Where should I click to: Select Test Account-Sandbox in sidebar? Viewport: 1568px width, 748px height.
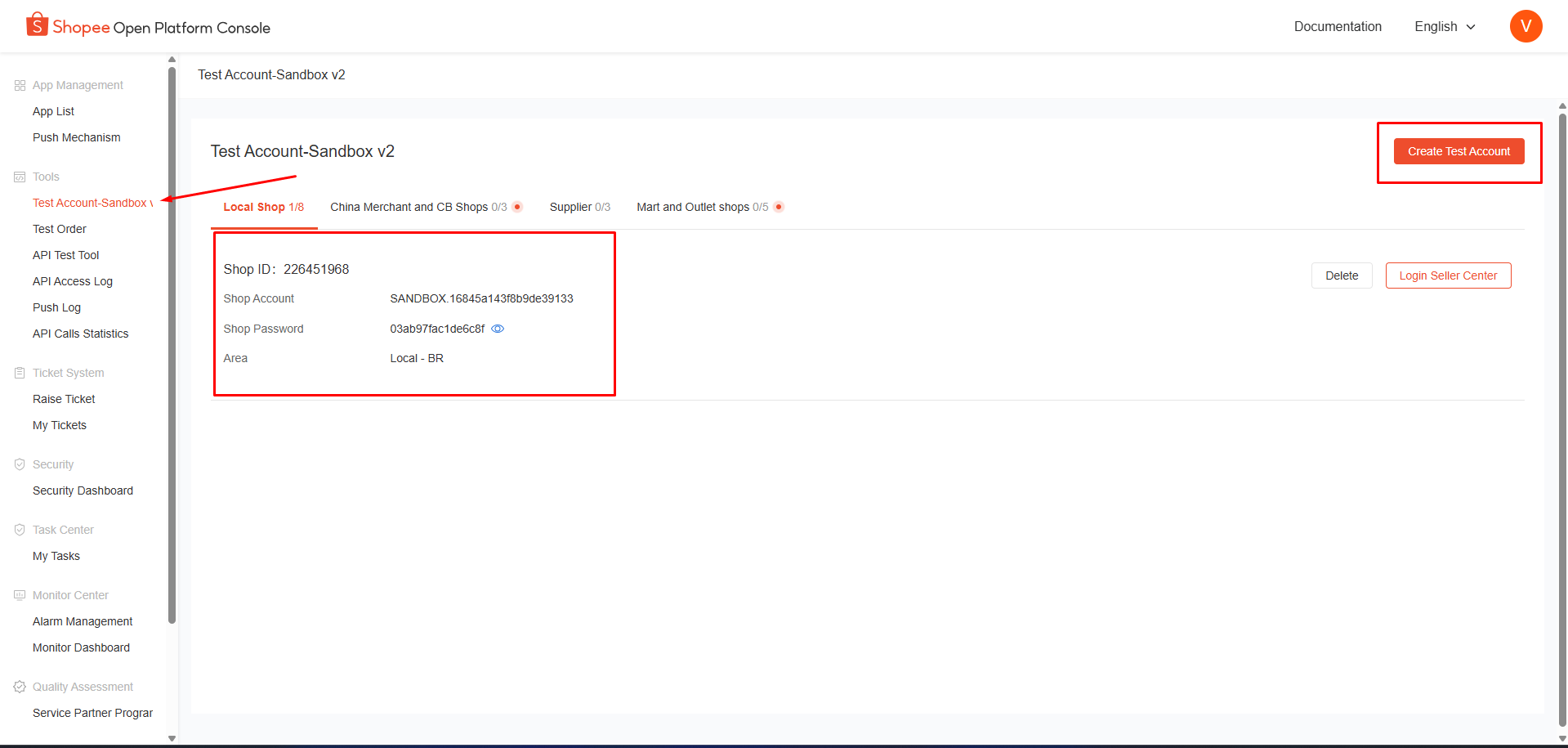(92, 203)
